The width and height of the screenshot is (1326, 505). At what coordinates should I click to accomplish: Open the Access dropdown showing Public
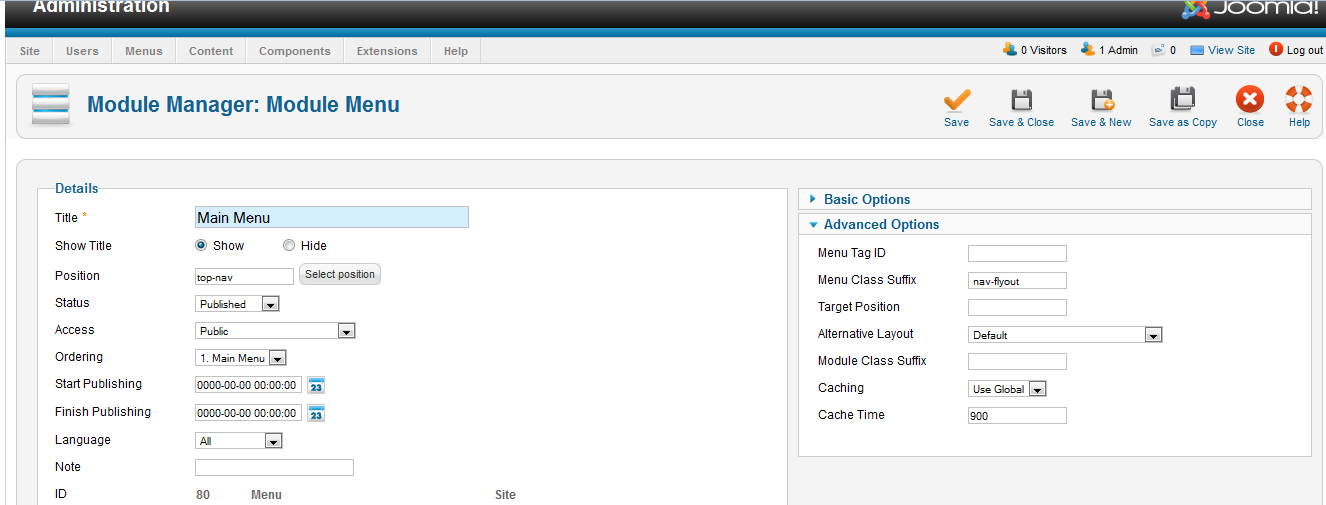pyautogui.click(x=275, y=331)
